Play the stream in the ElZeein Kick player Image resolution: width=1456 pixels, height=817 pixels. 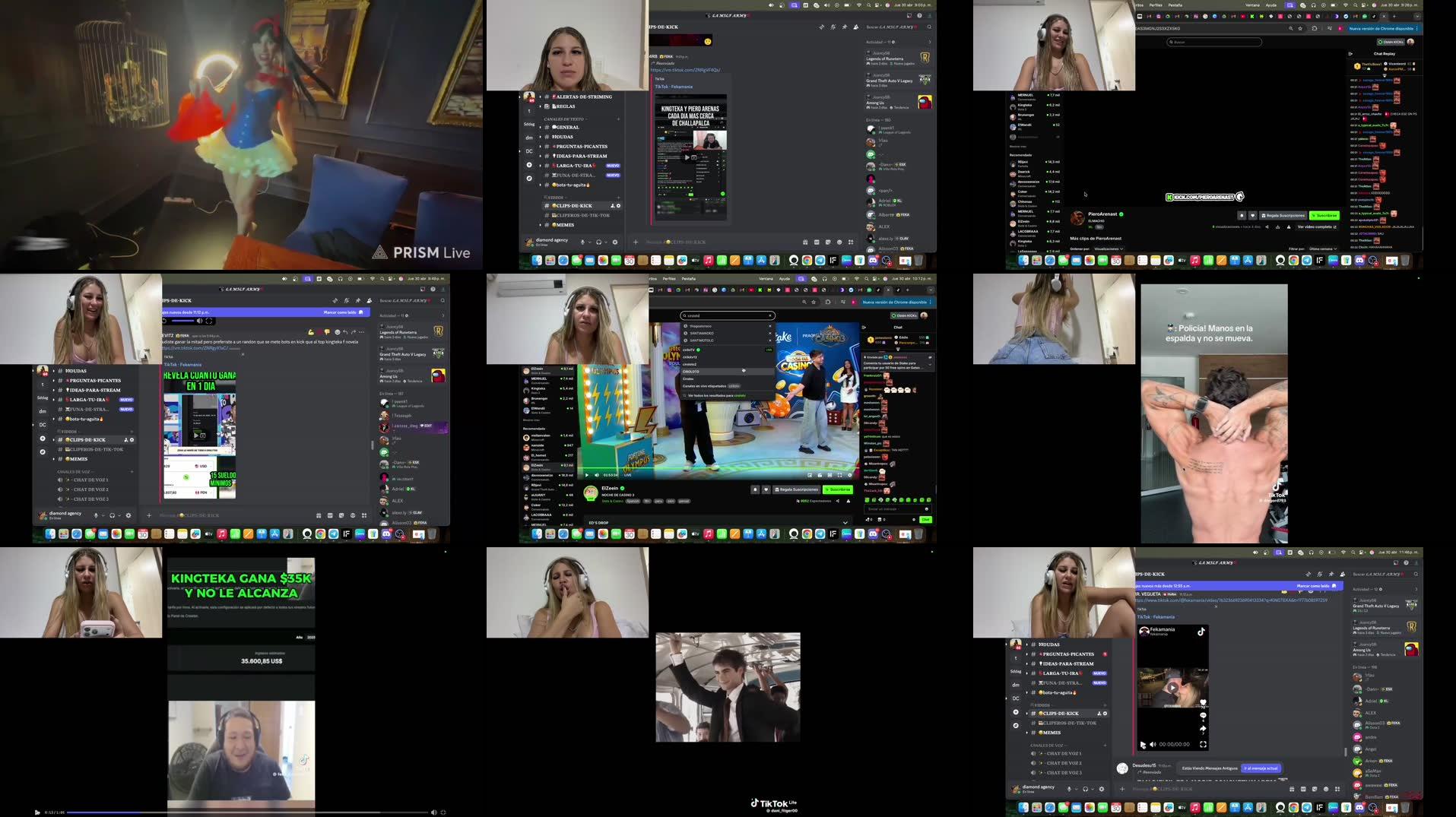pos(587,475)
